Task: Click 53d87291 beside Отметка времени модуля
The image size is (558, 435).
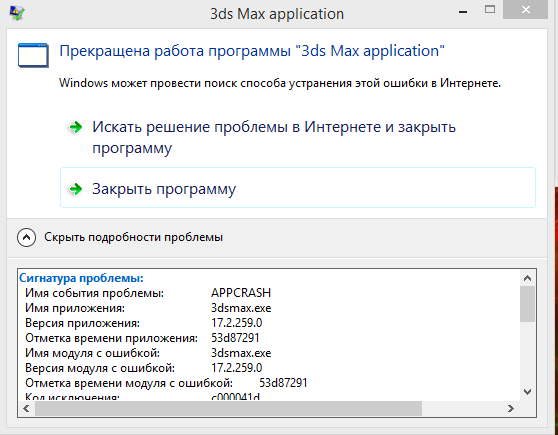Action: (283, 383)
